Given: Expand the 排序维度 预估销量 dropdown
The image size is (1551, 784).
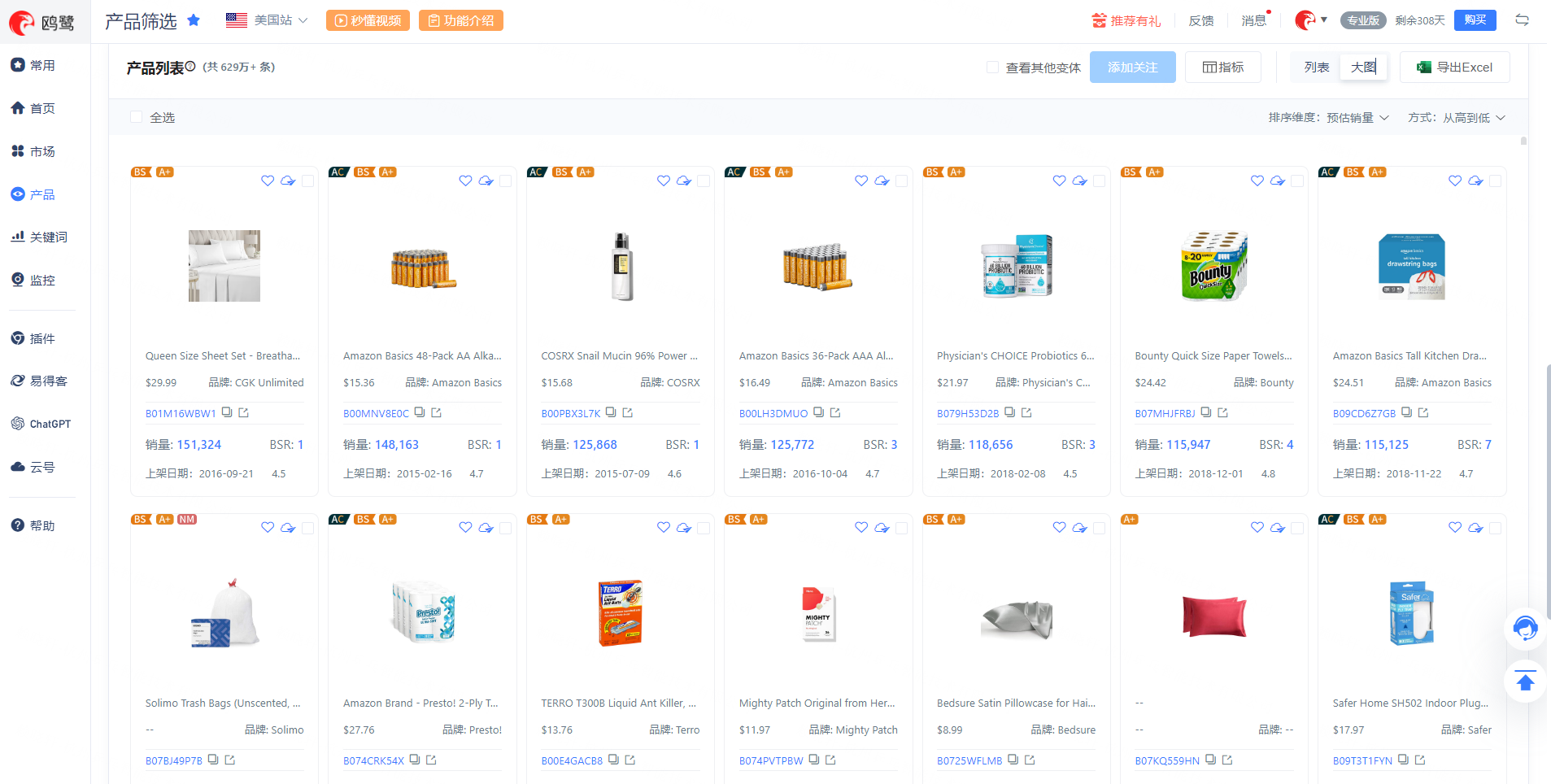Looking at the screenshot, I should pyautogui.click(x=1357, y=118).
